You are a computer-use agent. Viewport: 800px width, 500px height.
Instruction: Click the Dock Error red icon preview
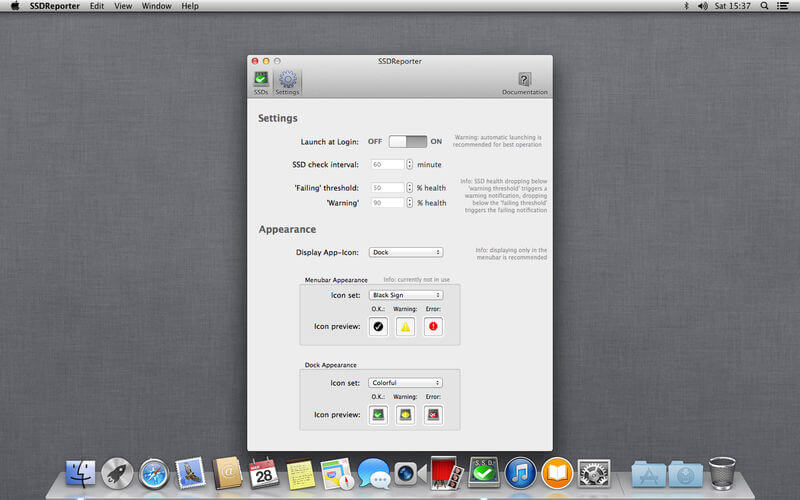[x=433, y=414]
